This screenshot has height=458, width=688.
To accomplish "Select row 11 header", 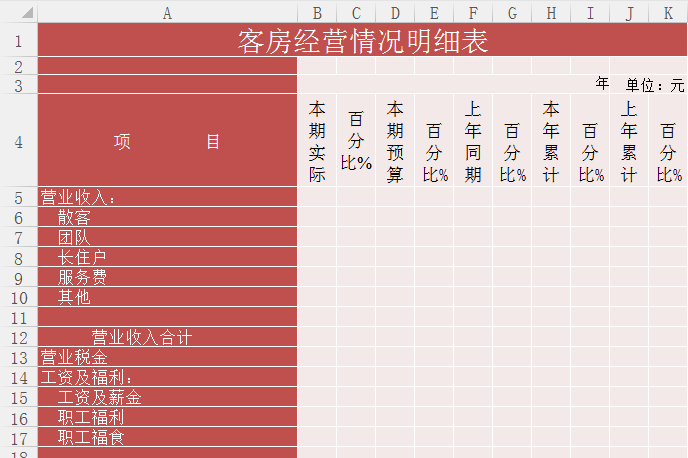I will point(18,317).
